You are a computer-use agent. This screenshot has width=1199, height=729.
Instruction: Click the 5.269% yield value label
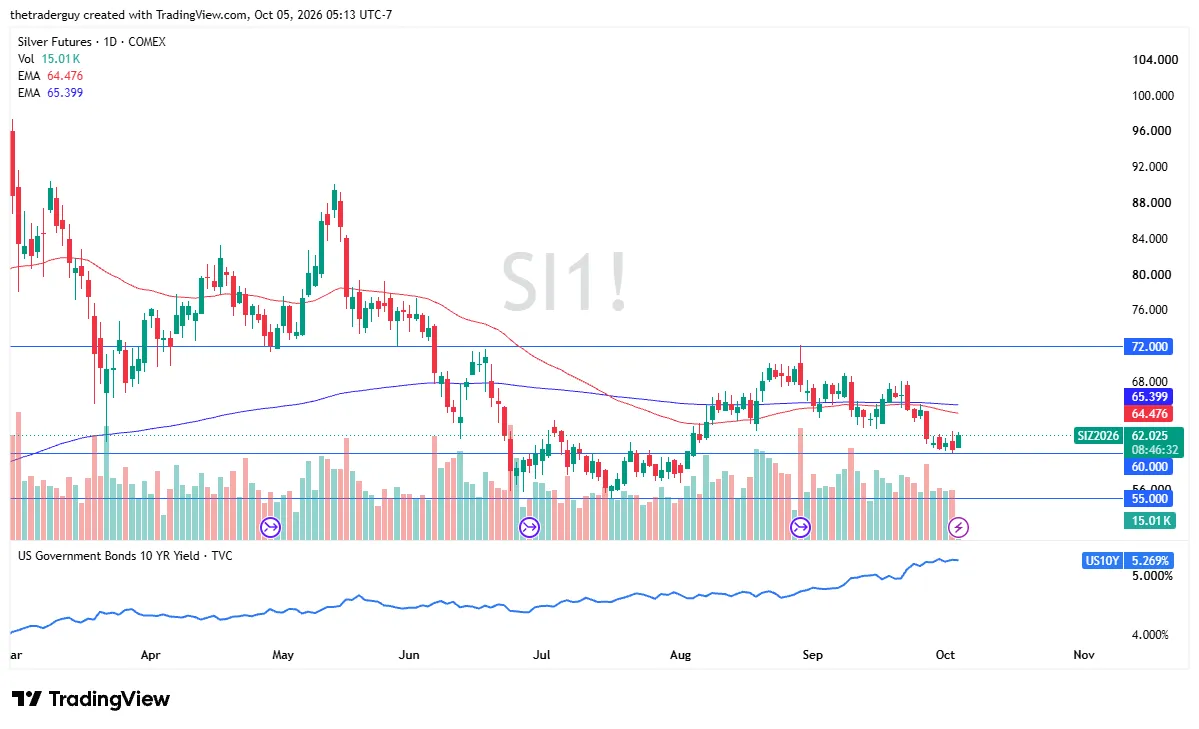pos(1149,561)
